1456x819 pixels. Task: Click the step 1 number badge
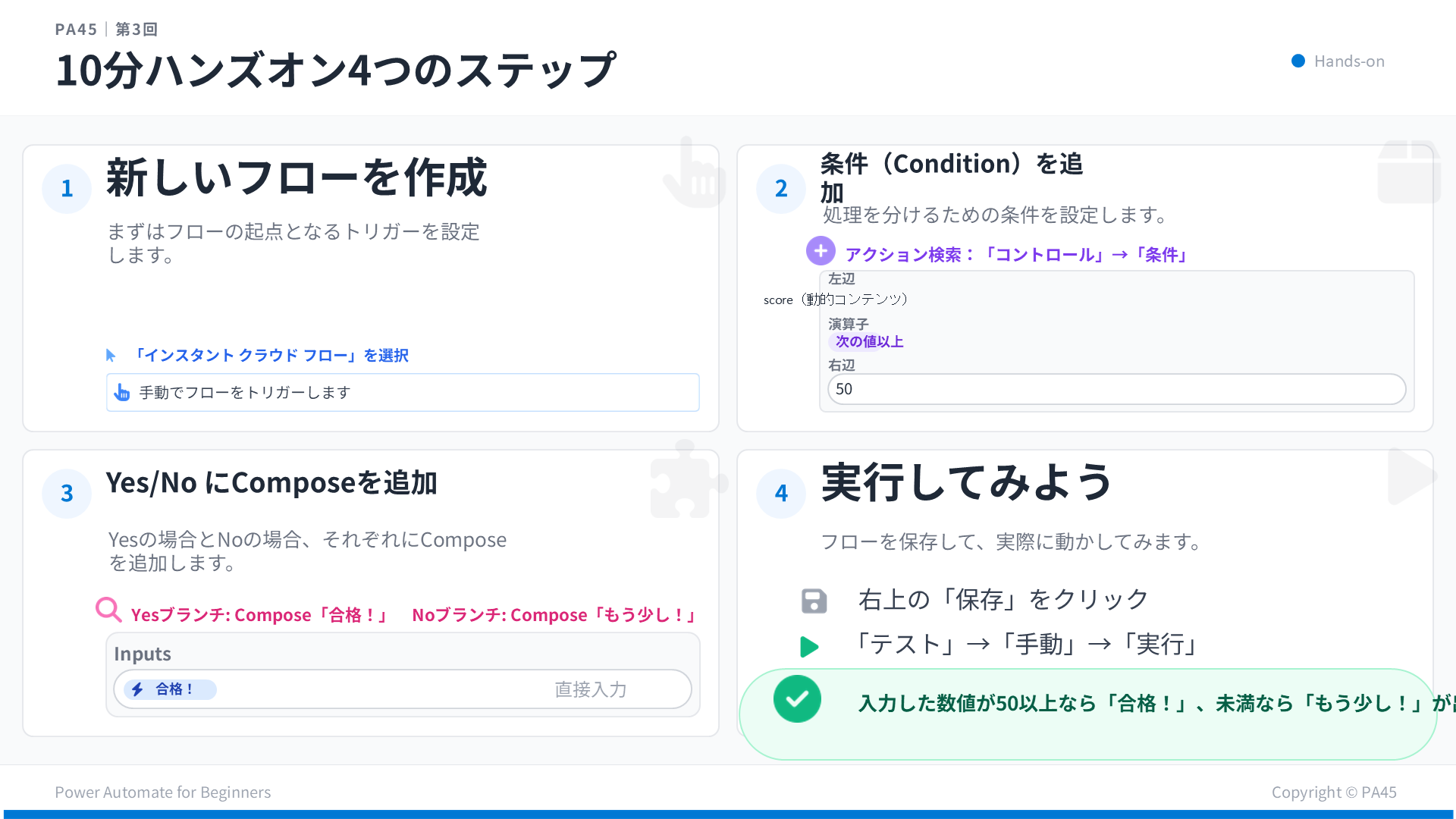click(x=67, y=188)
